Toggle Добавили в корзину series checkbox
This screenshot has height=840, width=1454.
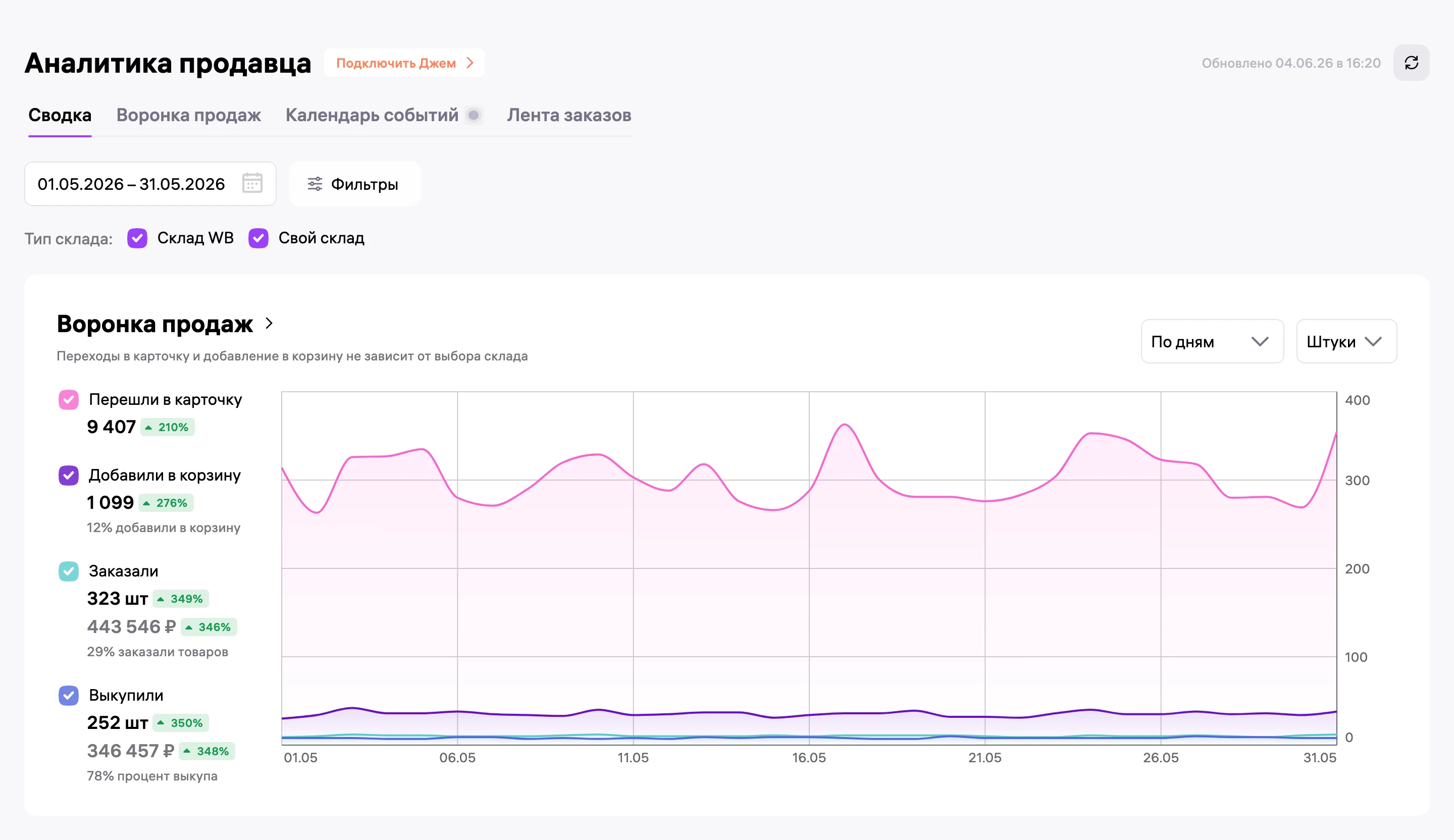[x=69, y=476]
